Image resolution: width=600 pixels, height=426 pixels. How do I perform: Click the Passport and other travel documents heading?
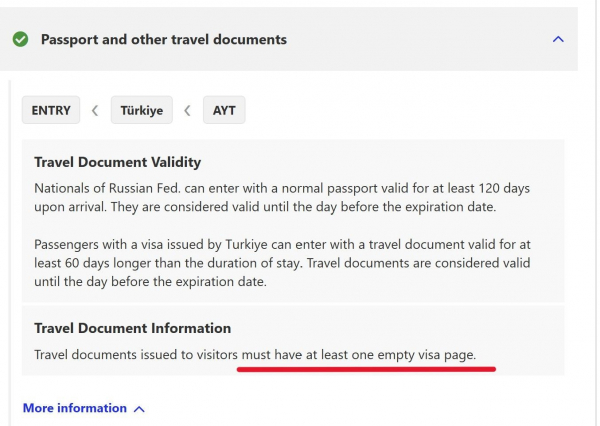click(x=164, y=39)
